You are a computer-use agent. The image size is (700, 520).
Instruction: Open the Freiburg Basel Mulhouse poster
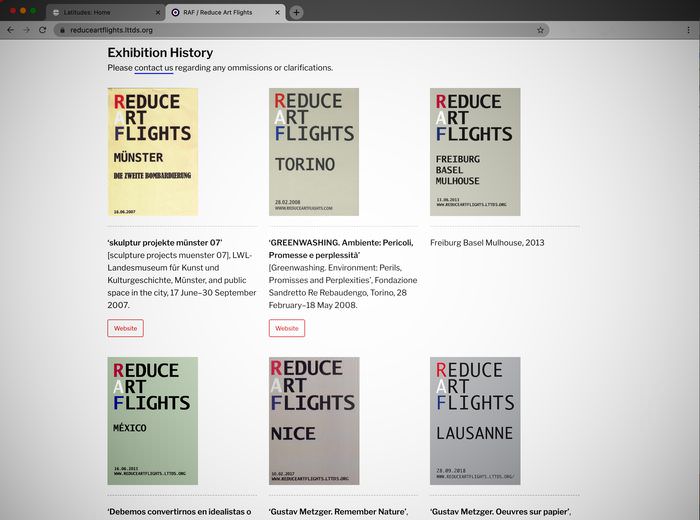tap(475, 152)
